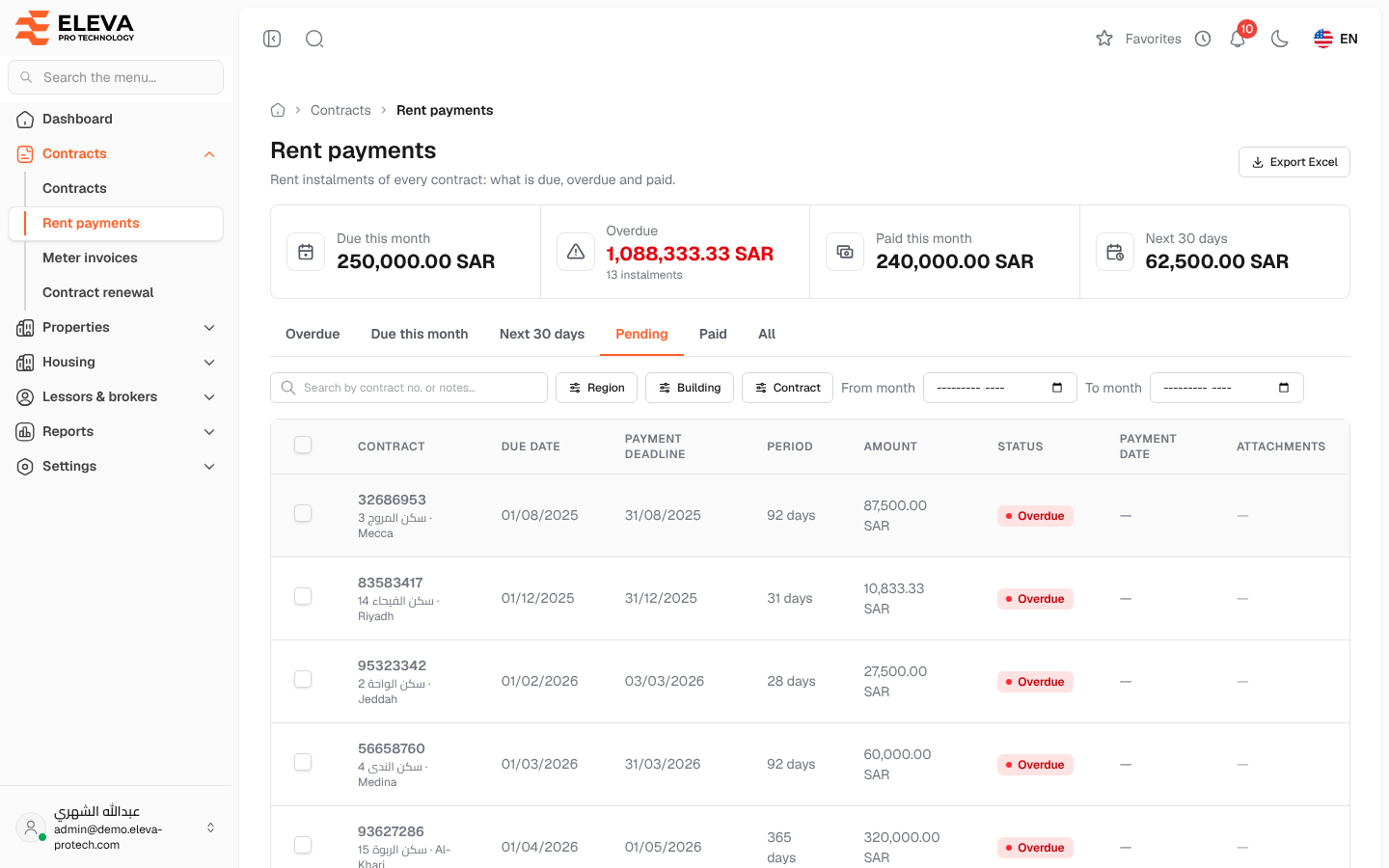This screenshot has height=868, width=1389.
Task: Click the Paid this month money icon
Action: 845,252
